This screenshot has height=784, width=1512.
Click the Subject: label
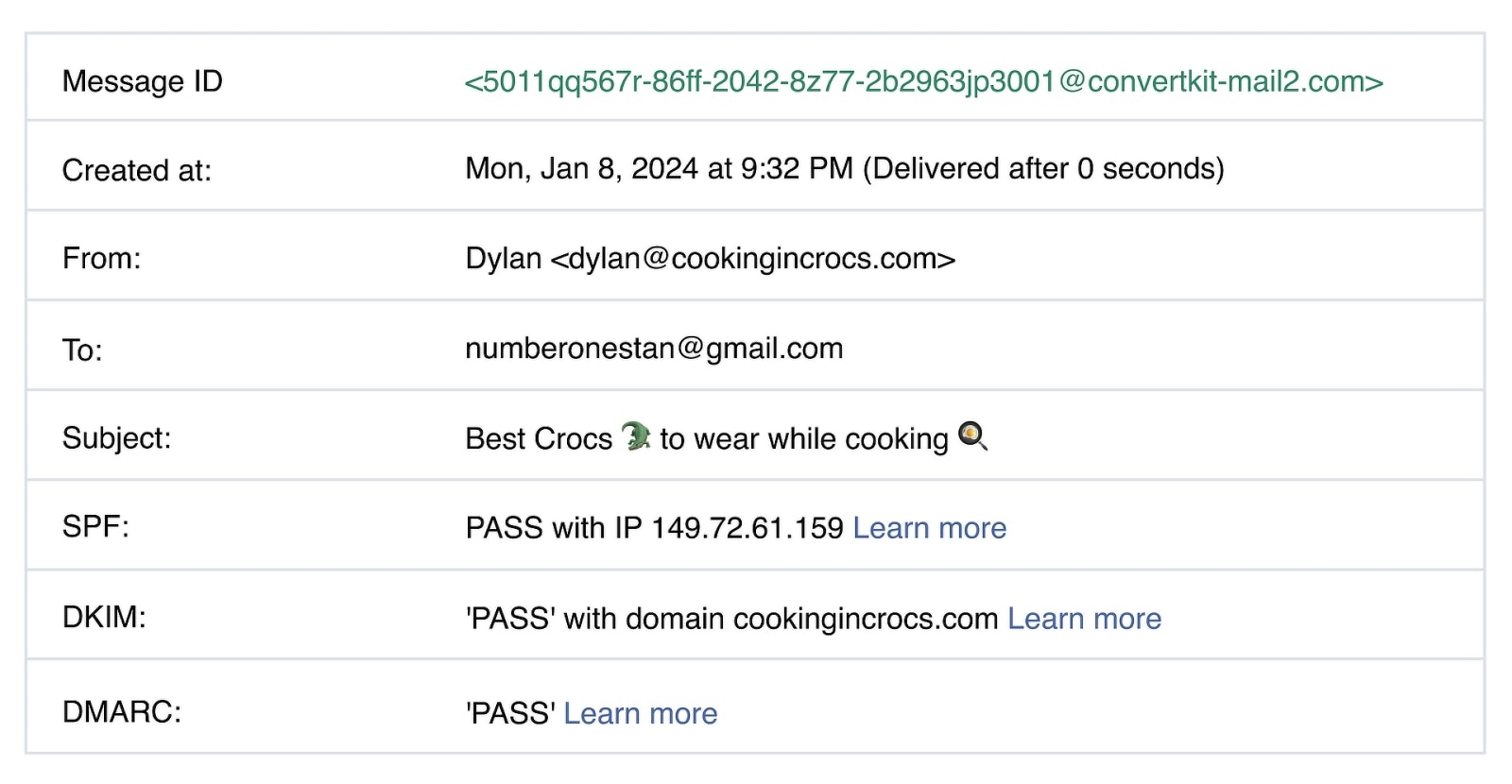click(x=116, y=438)
